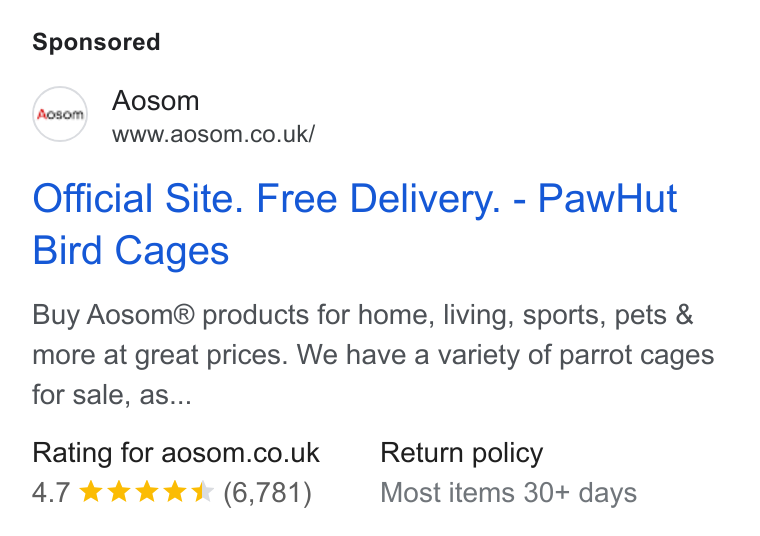The width and height of the screenshot is (760, 536).
Task: Open the Rating for aosom.co.uk heading
Action: tap(176, 454)
